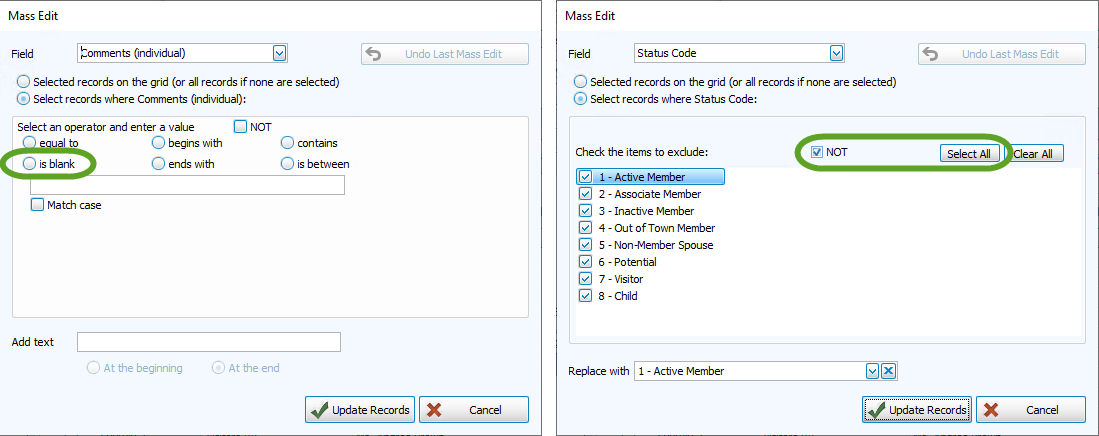Click Update Records in Status Code dialog

coord(916,410)
